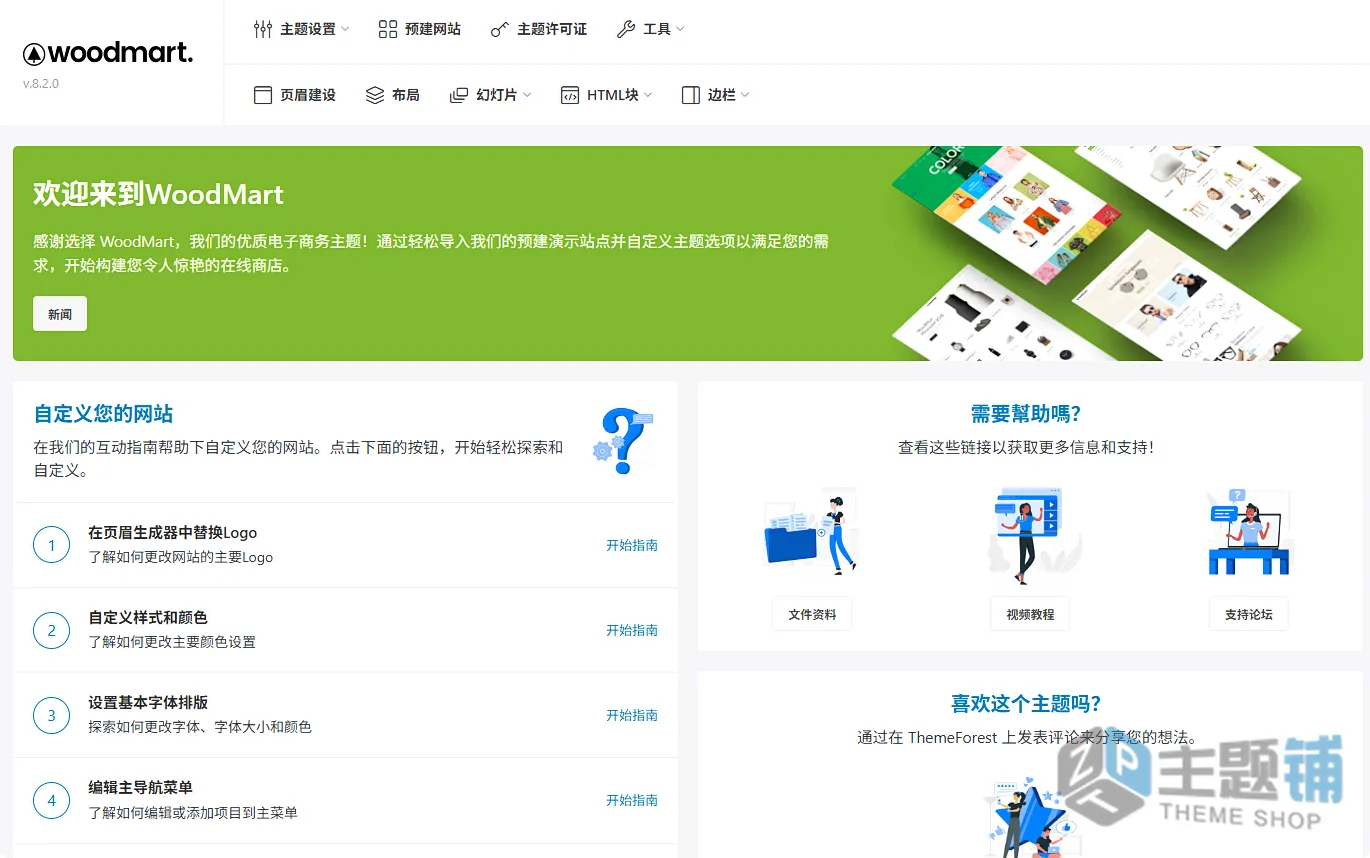1370x858 pixels.
Task: Click the star review illustration
Action: [x=1032, y=818]
